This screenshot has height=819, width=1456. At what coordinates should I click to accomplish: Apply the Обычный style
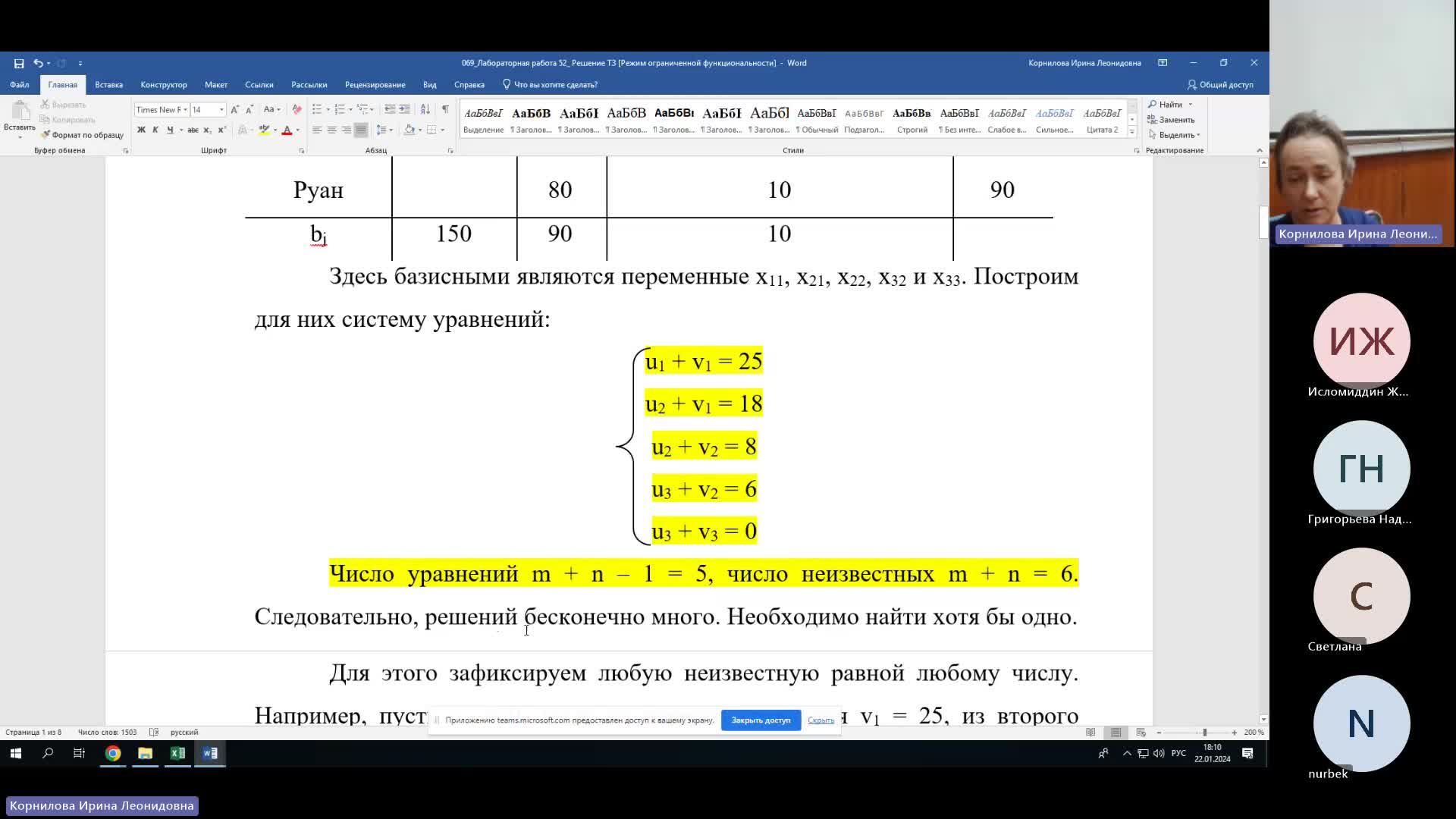tap(817, 120)
